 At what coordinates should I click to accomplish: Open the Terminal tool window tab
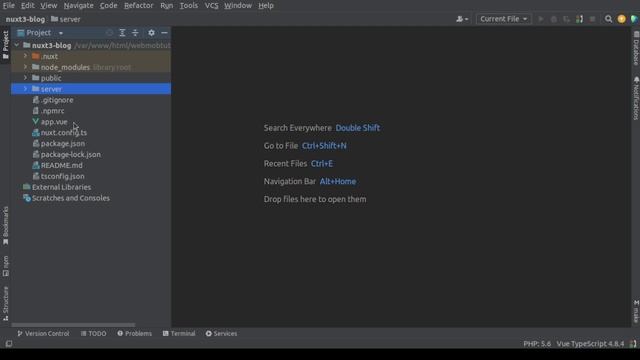(x=179, y=333)
